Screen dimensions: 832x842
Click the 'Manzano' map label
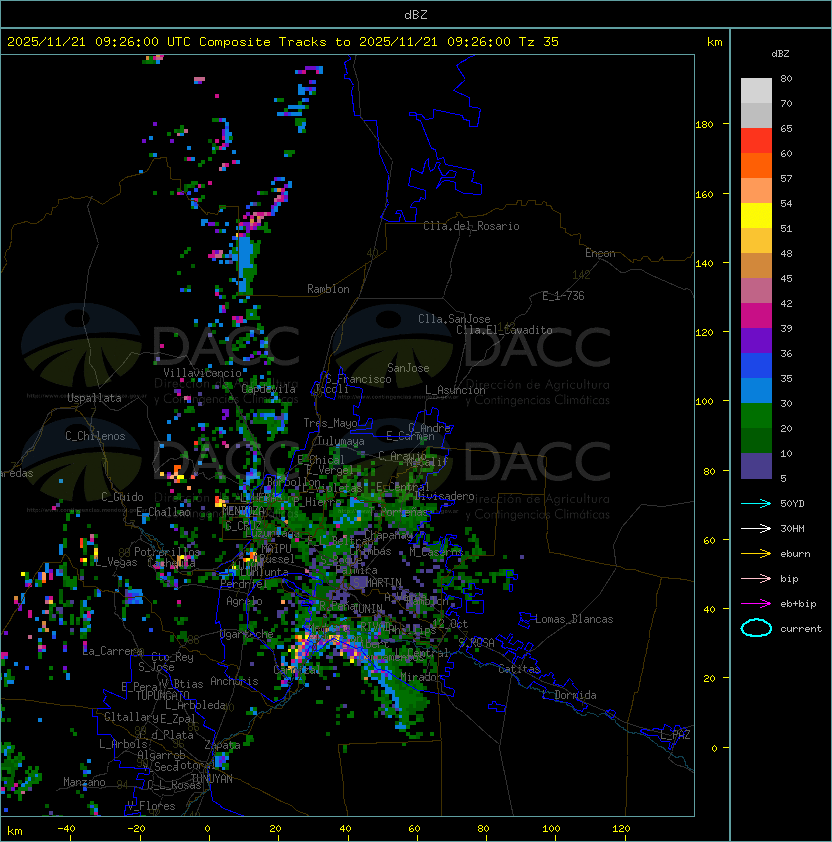(x=84, y=782)
